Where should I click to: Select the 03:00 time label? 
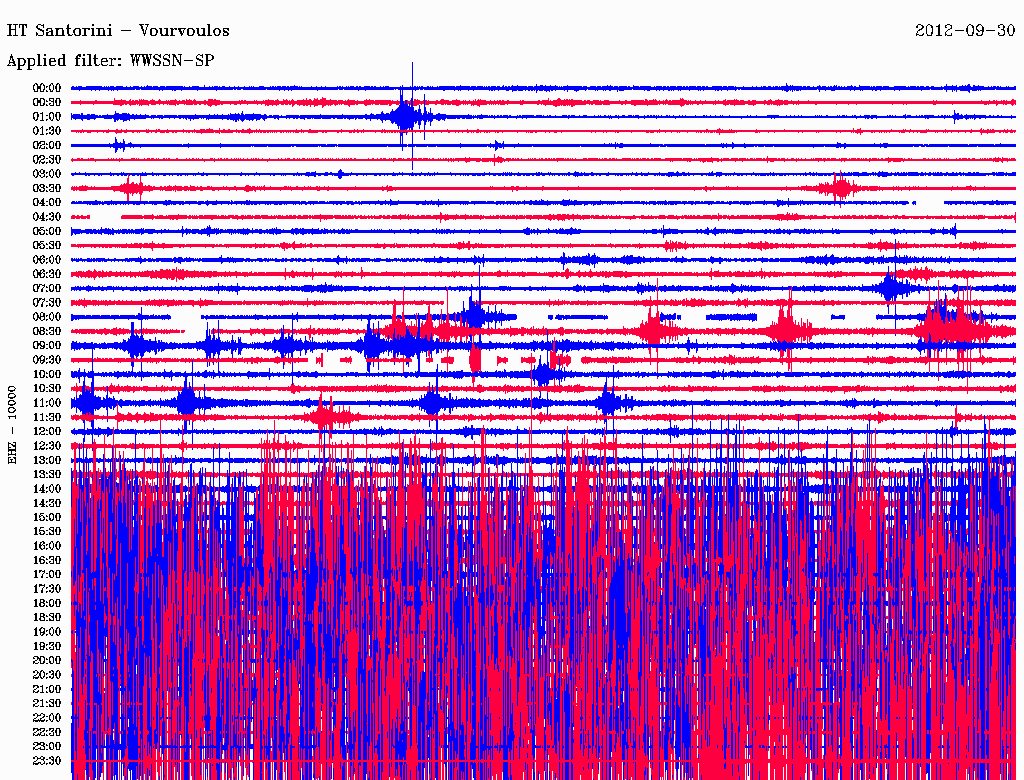tap(47, 174)
